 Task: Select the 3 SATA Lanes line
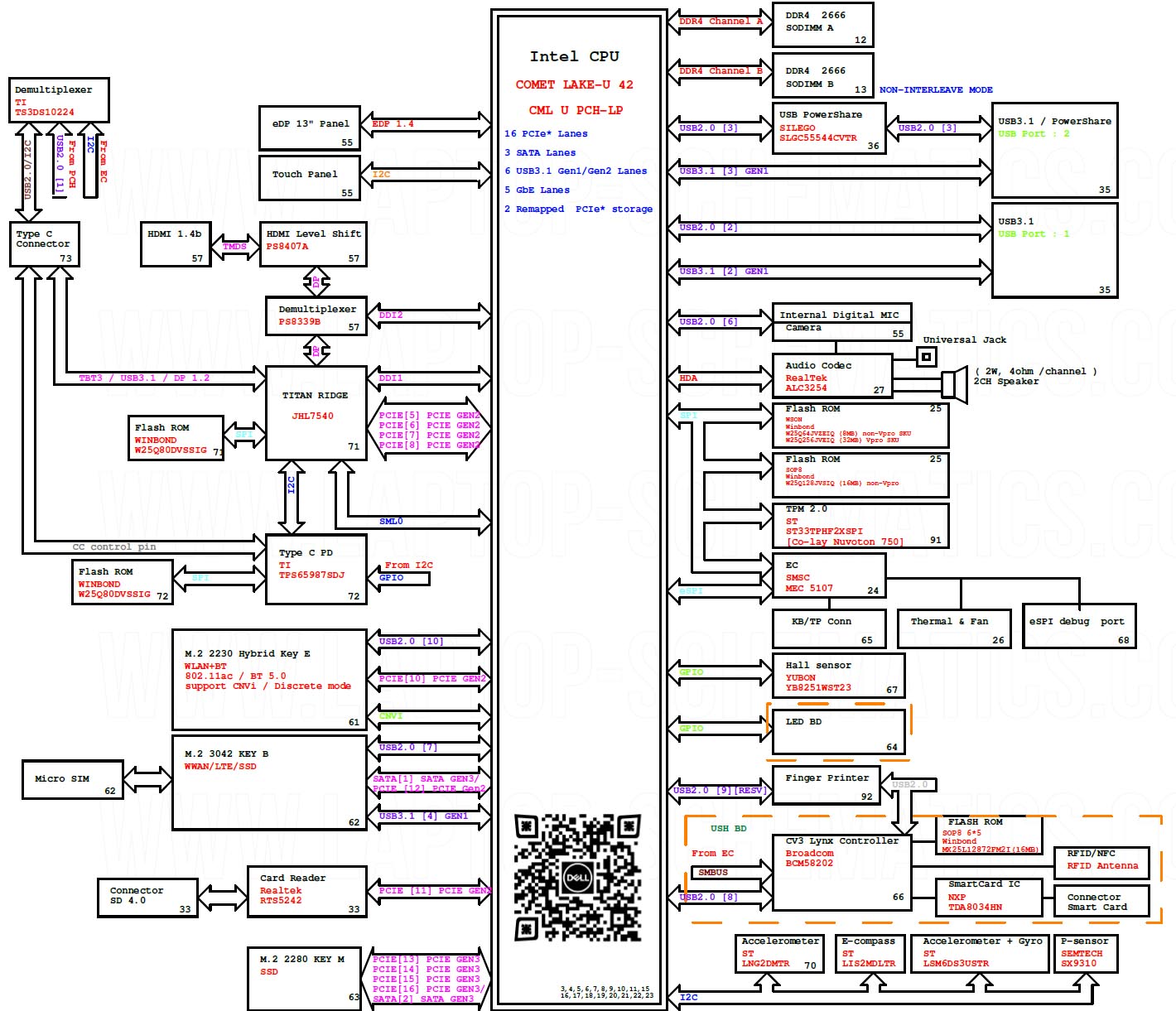[x=540, y=152]
